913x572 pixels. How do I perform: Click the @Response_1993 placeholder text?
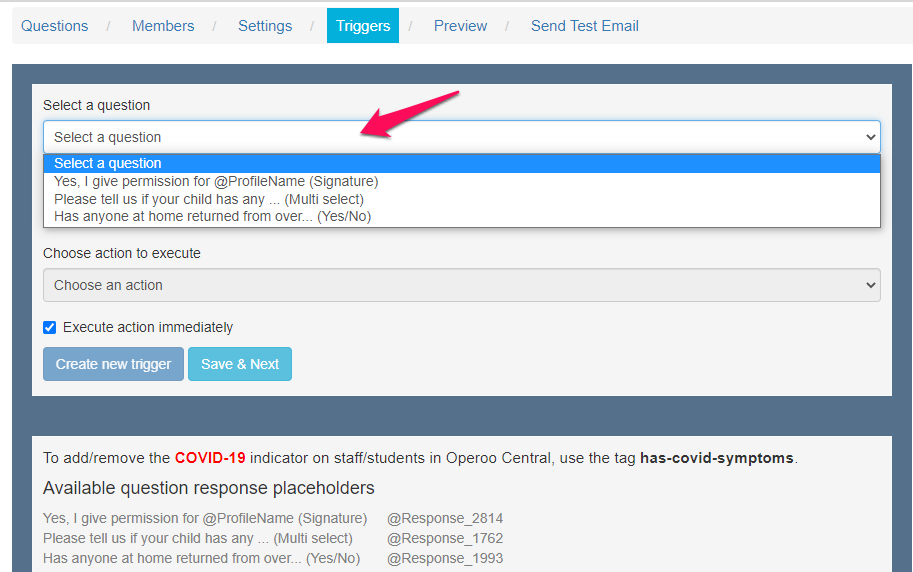pyautogui.click(x=445, y=558)
